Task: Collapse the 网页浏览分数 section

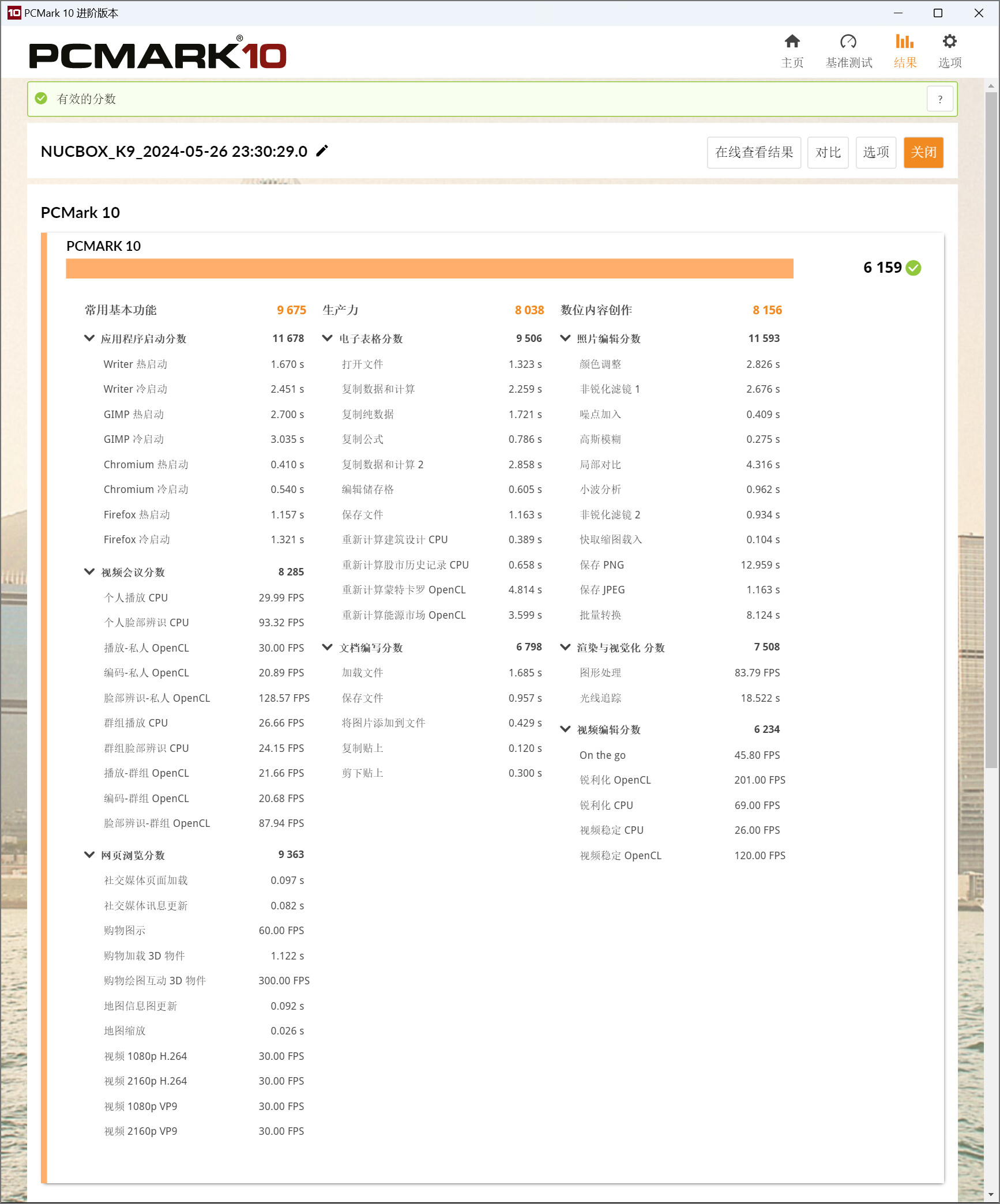Action: [x=89, y=855]
